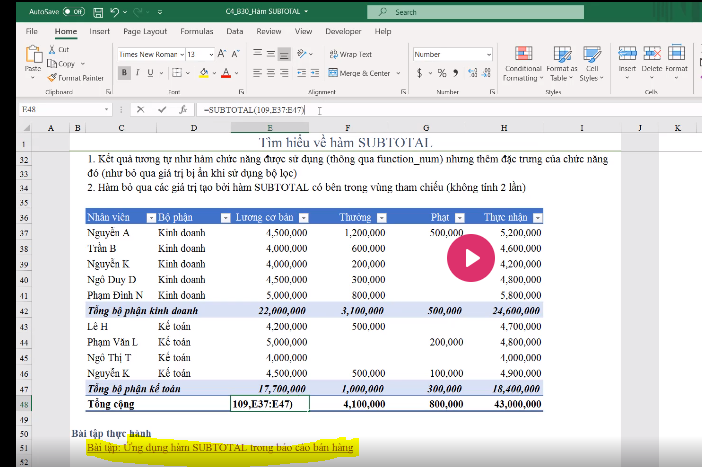
Task: Click the Format as Table icon
Action: [x=560, y=59]
